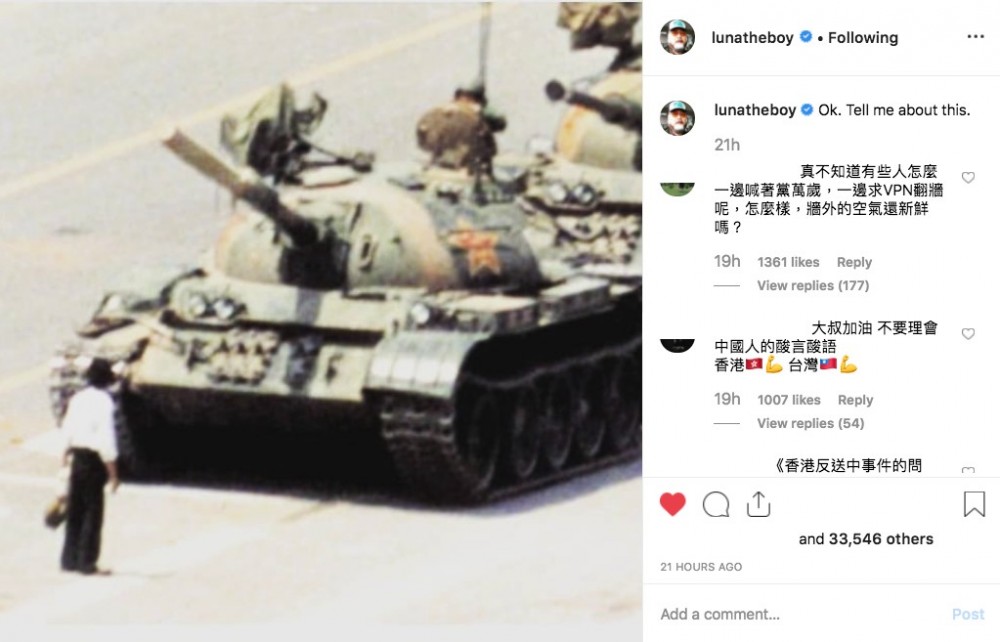
Task: Reply to the comment with 1361 likes
Action: click(854, 262)
